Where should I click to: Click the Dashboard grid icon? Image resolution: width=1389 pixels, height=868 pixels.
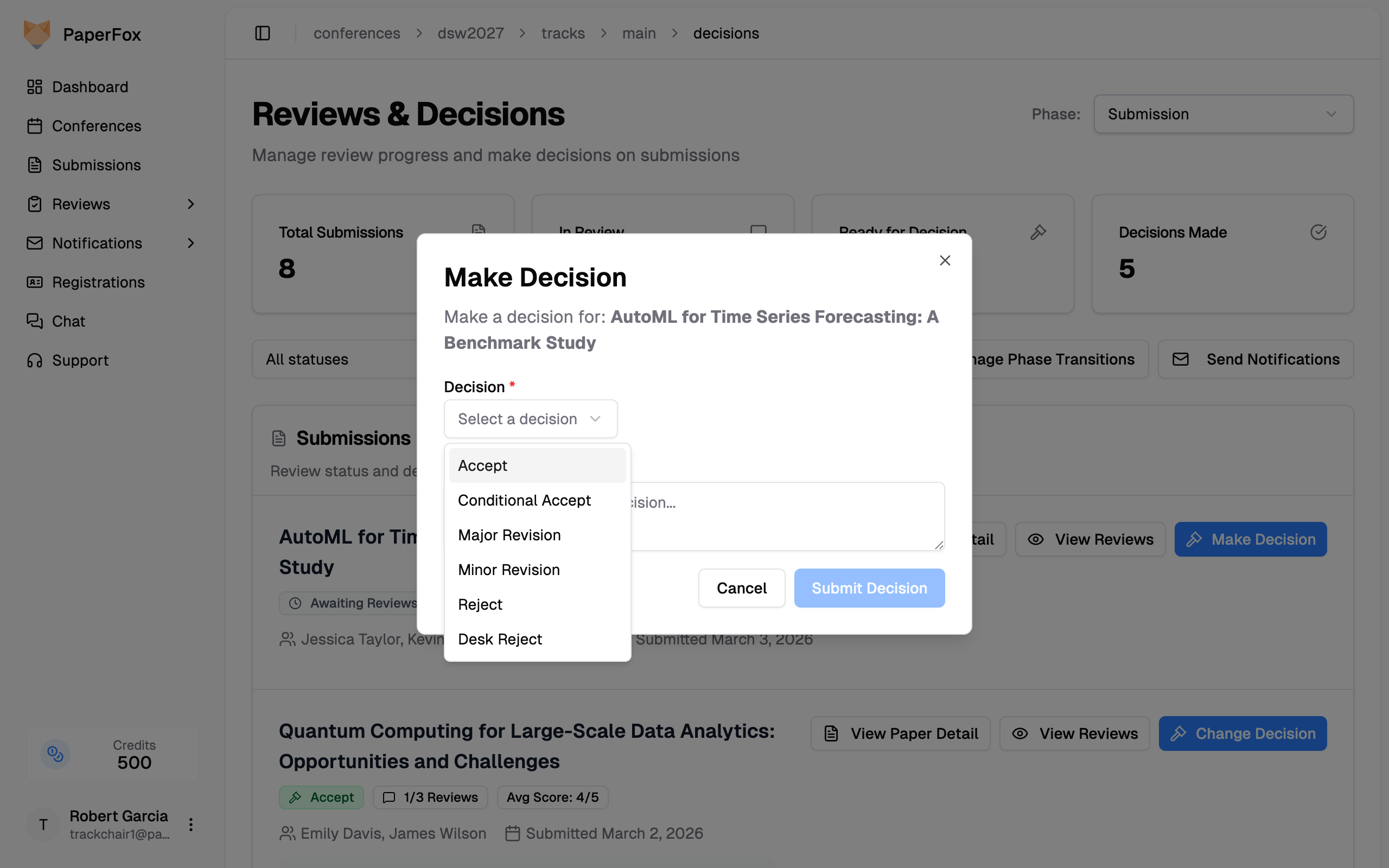34,87
